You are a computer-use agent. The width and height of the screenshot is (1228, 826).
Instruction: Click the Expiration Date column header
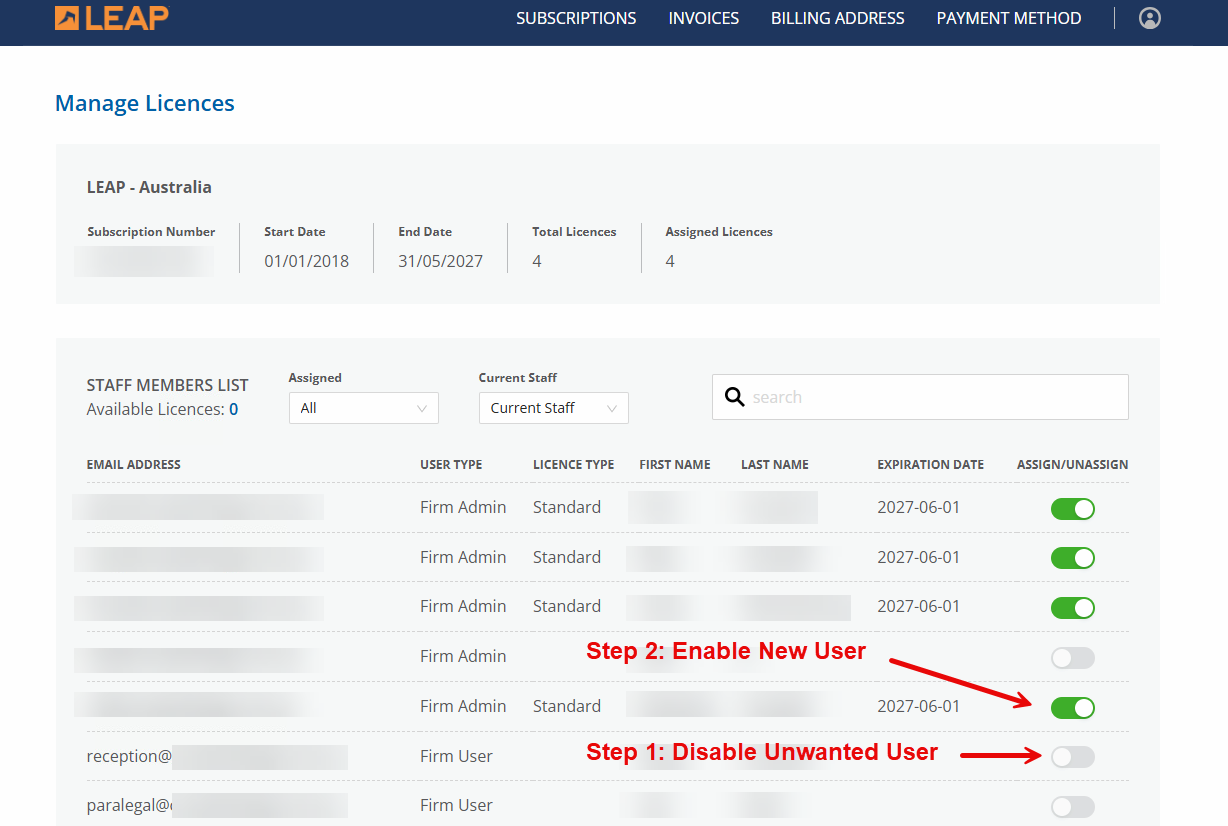tap(930, 465)
